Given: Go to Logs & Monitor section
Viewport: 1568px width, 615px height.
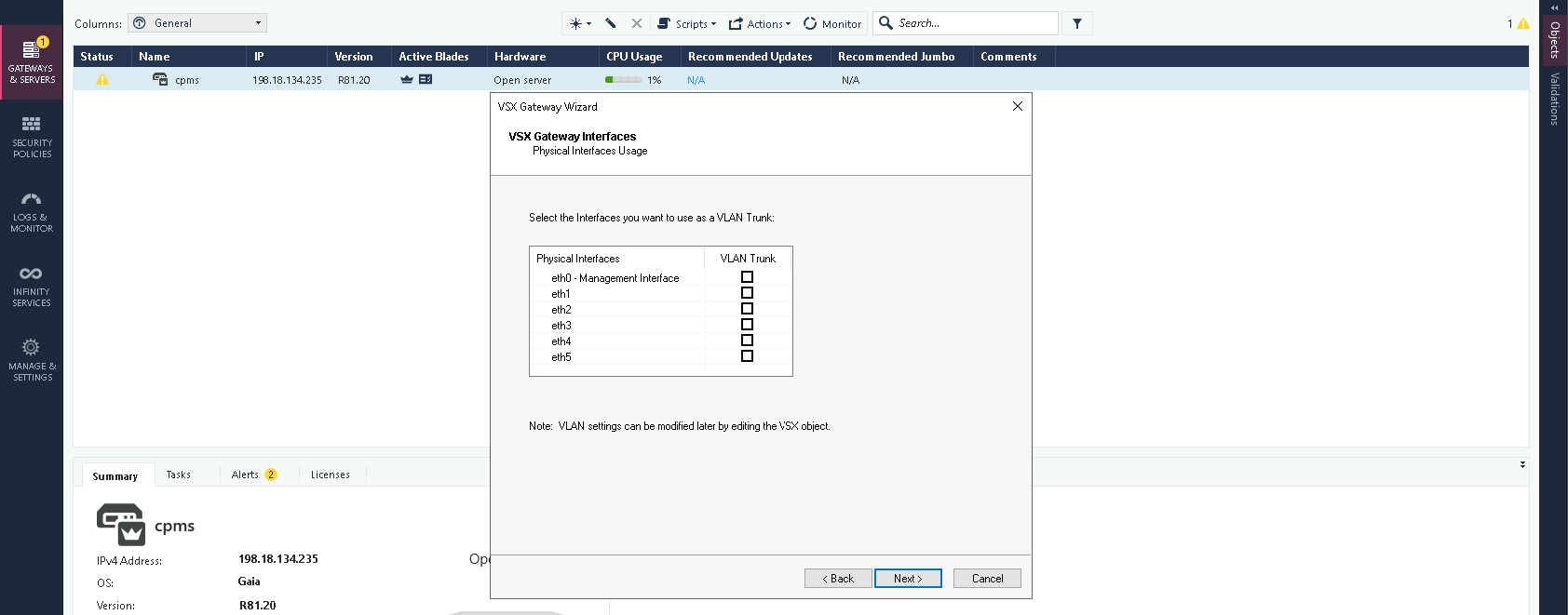Looking at the screenshot, I should click(x=32, y=211).
